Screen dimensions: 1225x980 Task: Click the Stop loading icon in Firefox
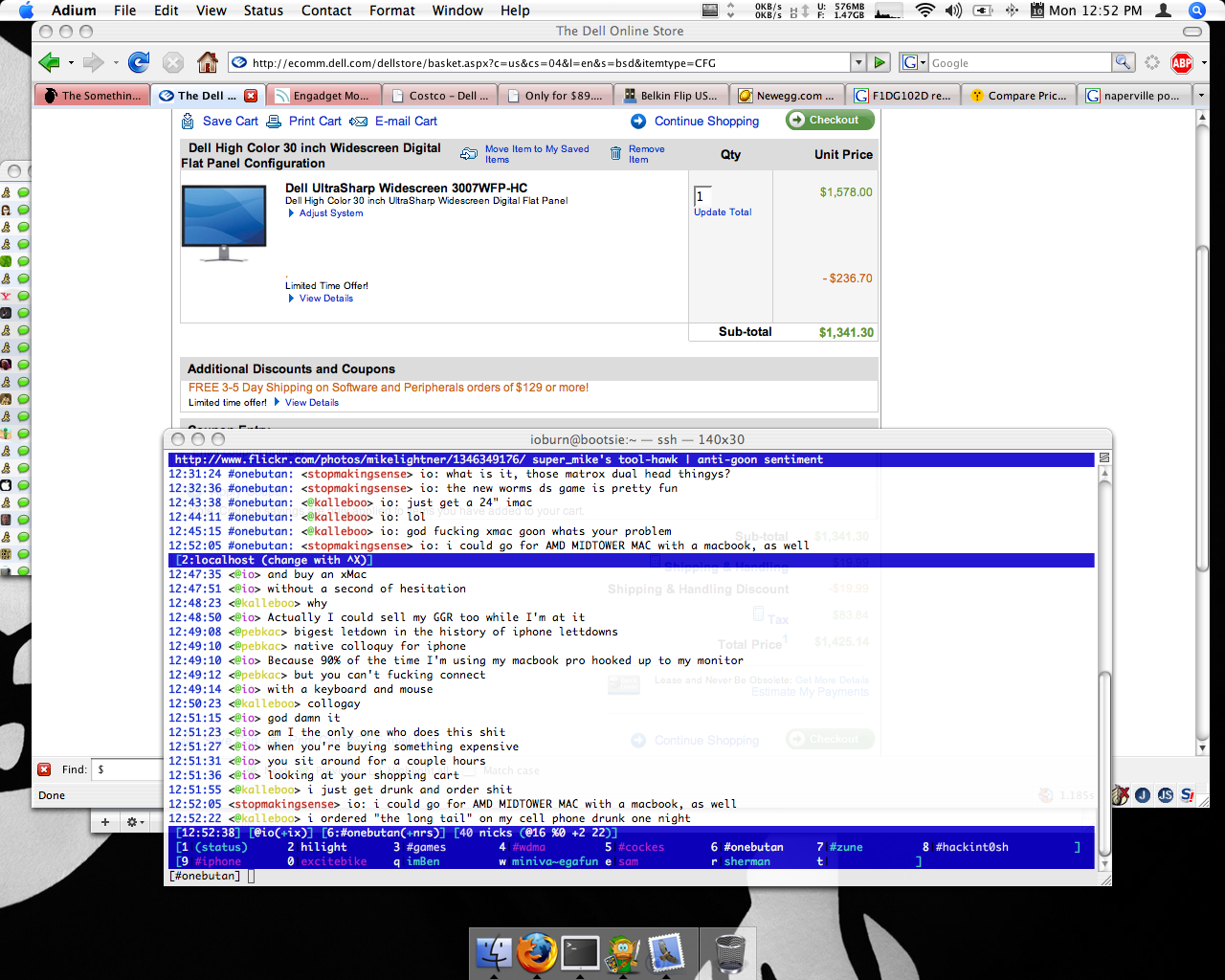(x=173, y=63)
